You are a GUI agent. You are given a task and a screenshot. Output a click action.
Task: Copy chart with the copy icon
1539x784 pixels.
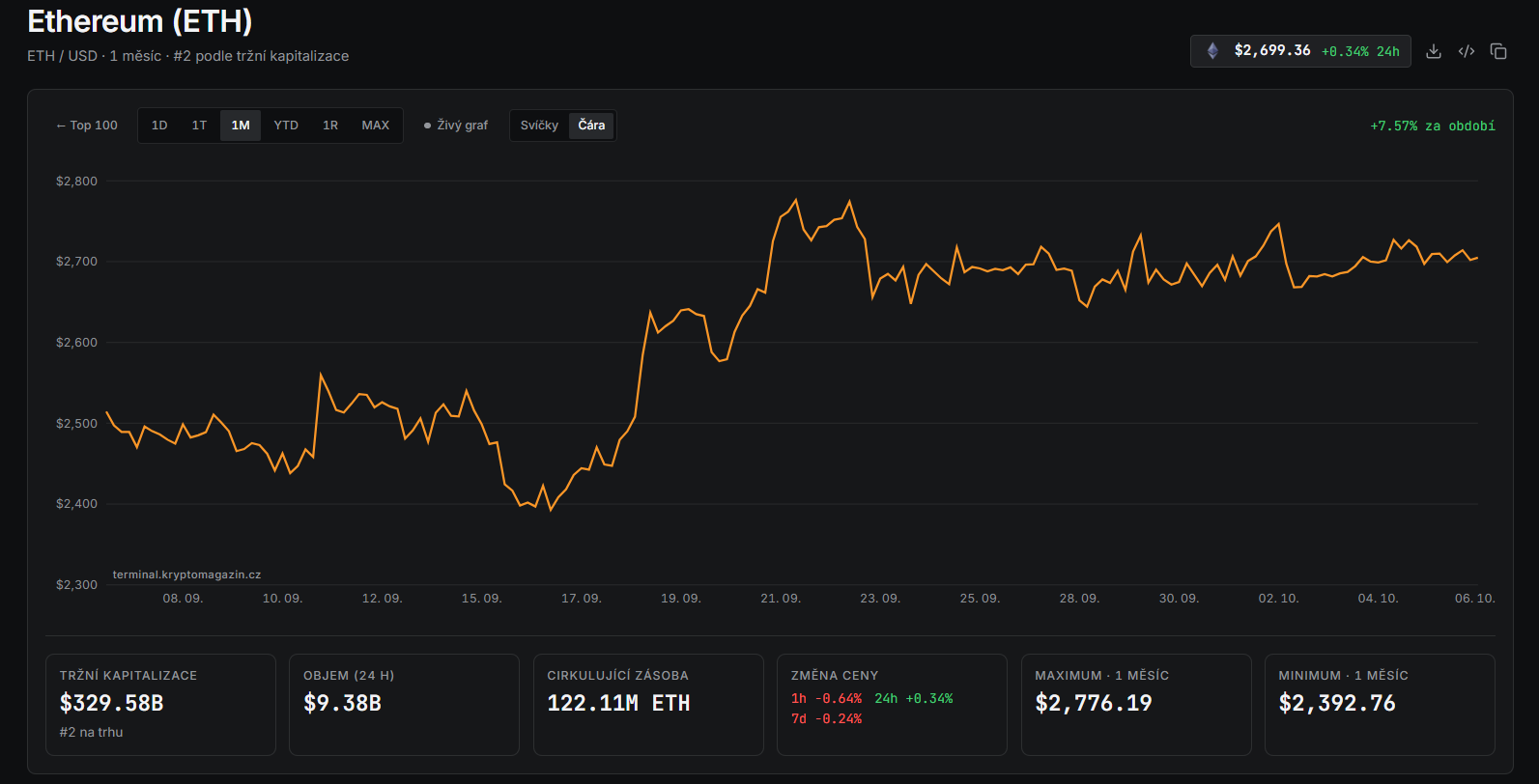(x=1498, y=51)
